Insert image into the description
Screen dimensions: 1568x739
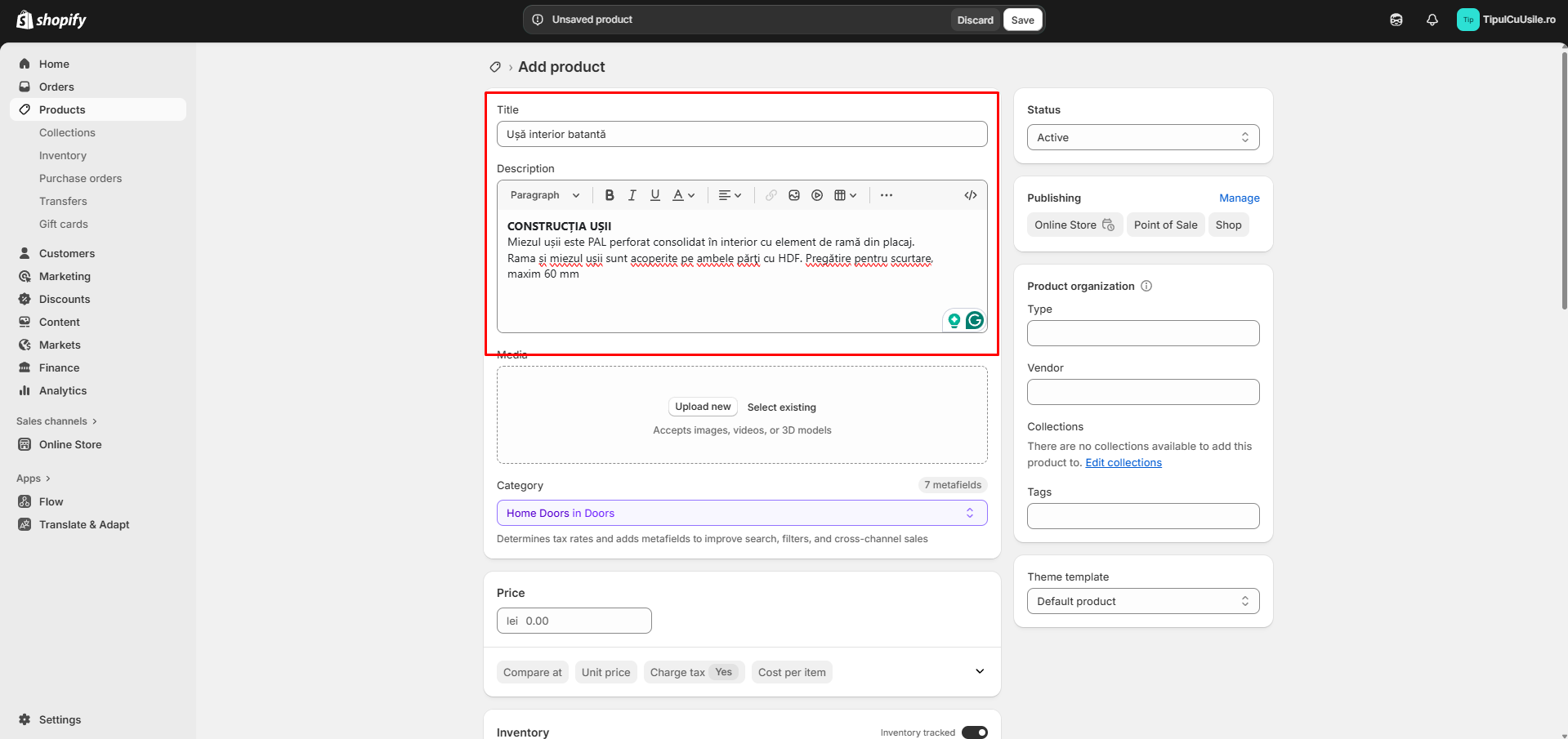pyautogui.click(x=793, y=195)
